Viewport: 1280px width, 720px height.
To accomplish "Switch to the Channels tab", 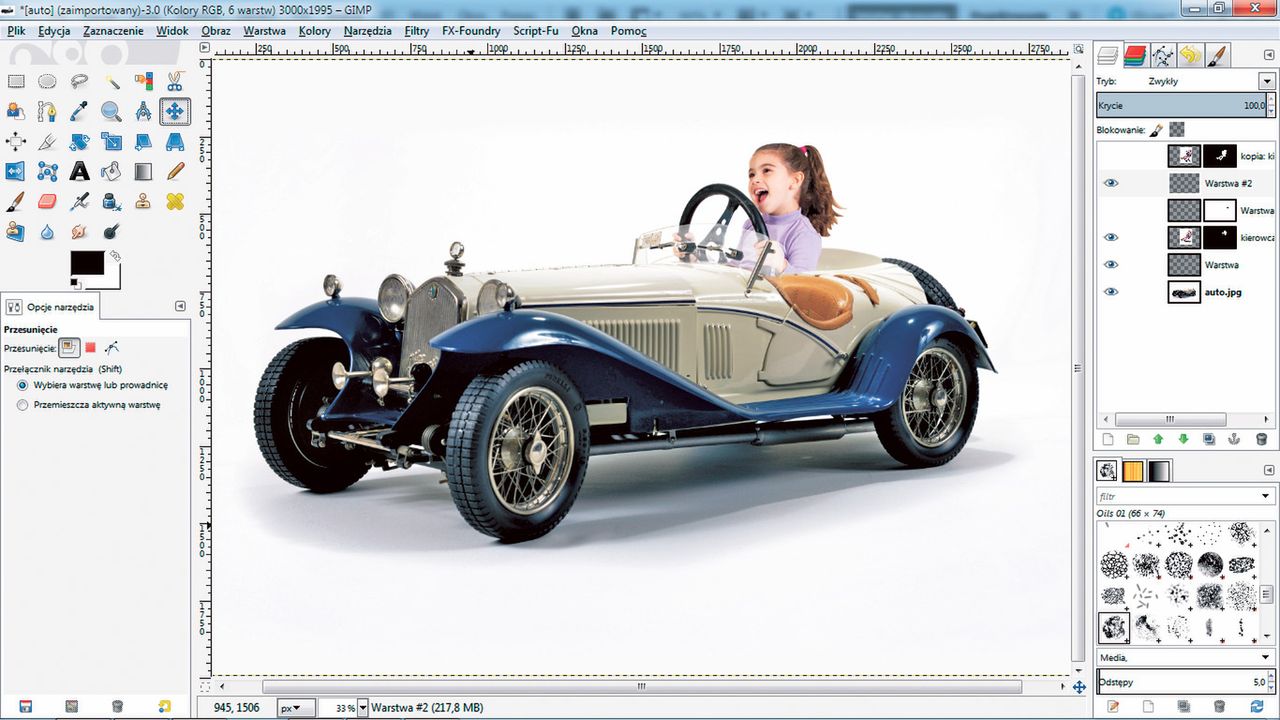I will point(1134,55).
